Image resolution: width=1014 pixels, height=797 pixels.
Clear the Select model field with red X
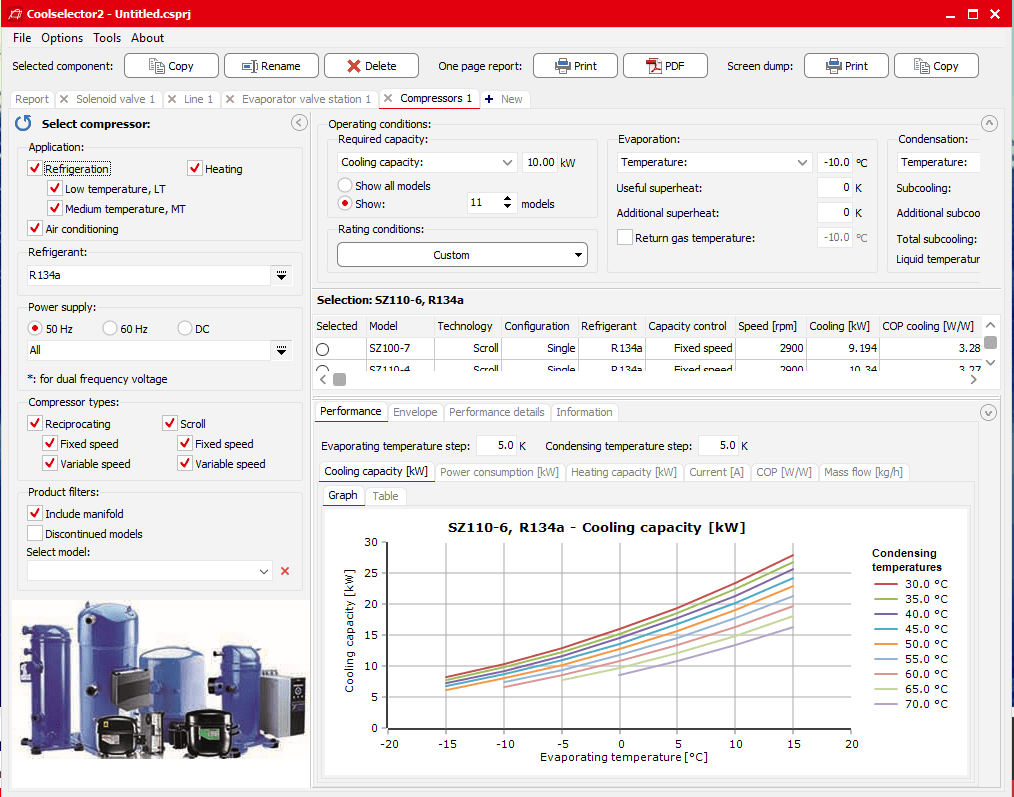tap(285, 571)
